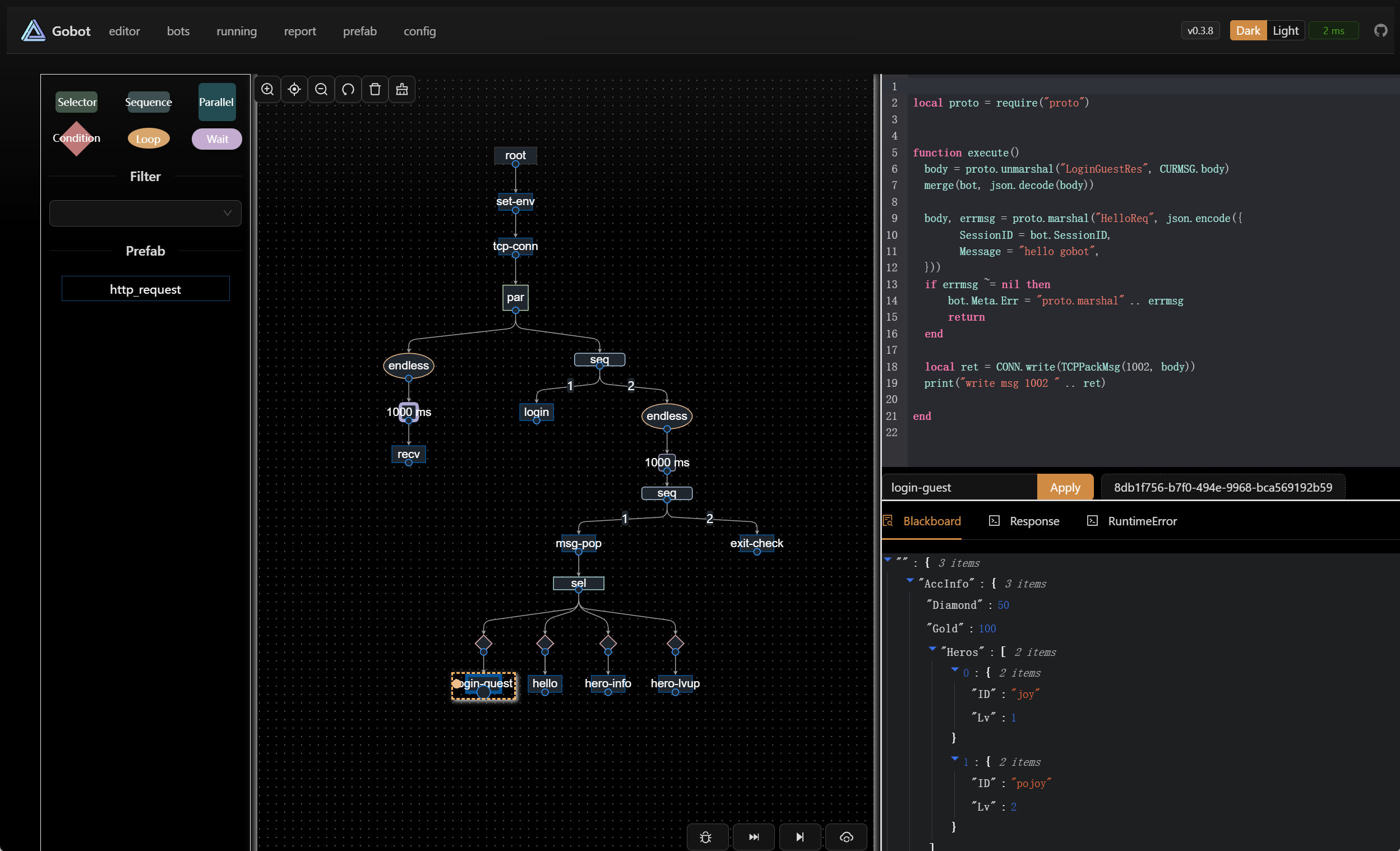Image resolution: width=1400 pixels, height=851 pixels.
Task: Open the GitHub repository icon
Action: (1380, 31)
